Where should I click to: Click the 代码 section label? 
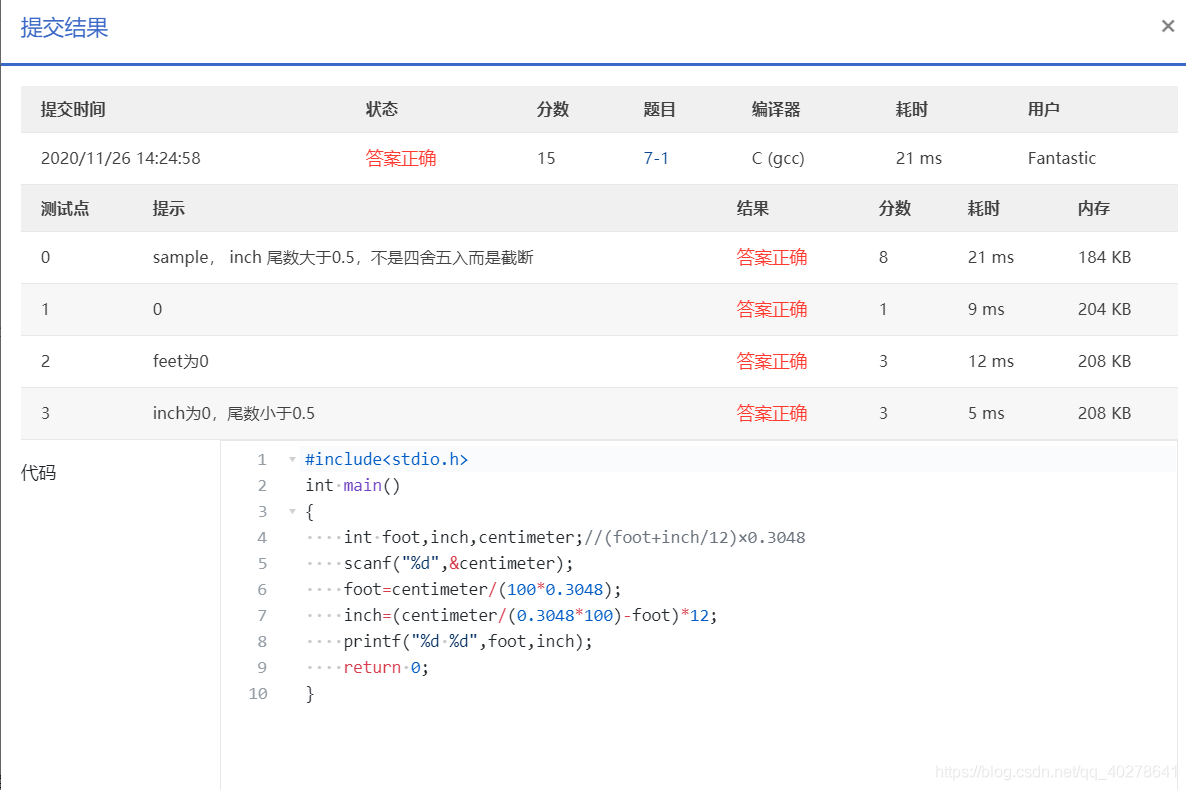37,472
